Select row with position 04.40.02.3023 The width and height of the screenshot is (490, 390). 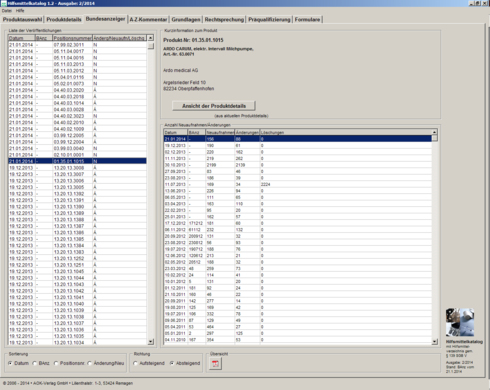[77, 116]
